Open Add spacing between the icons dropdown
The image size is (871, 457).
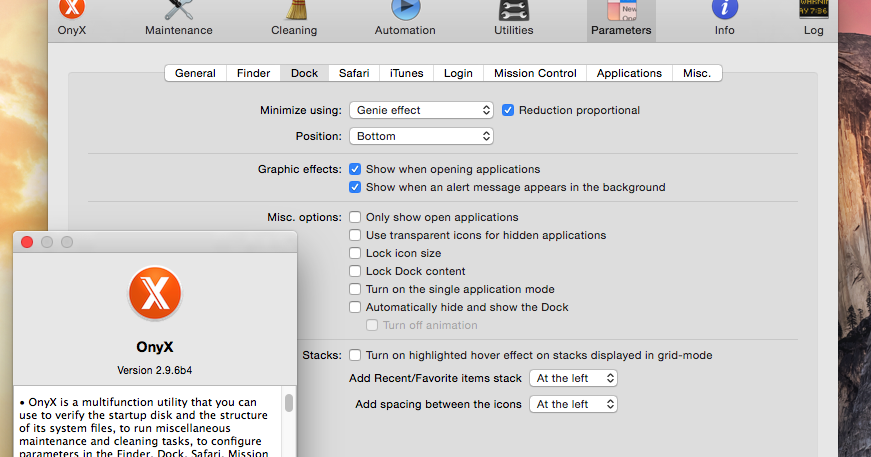click(x=573, y=404)
